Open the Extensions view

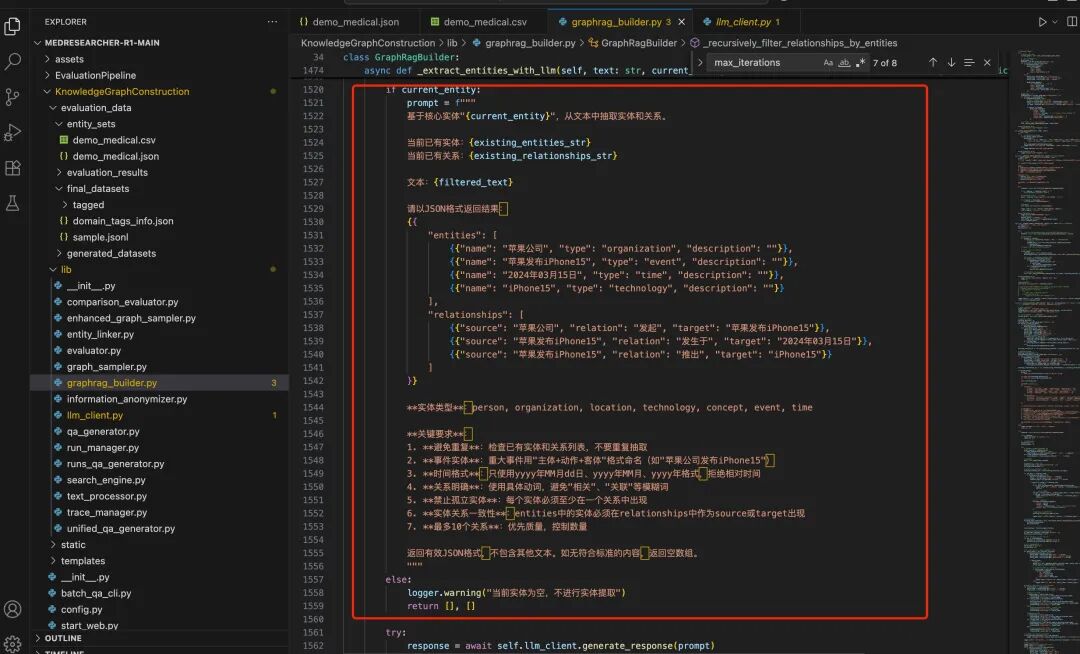coord(12,168)
